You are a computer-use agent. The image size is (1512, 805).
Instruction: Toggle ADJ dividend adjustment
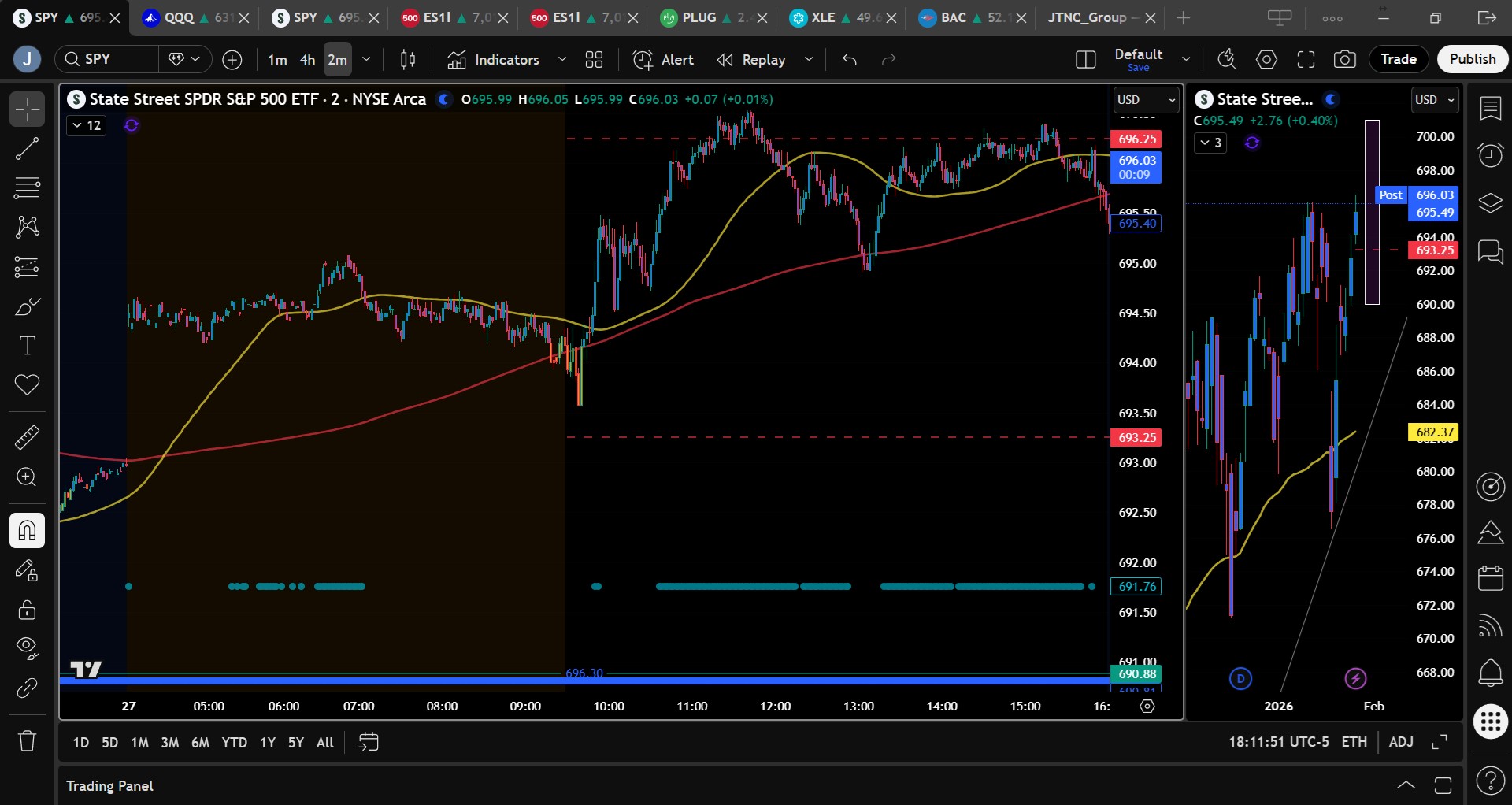click(x=1401, y=742)
